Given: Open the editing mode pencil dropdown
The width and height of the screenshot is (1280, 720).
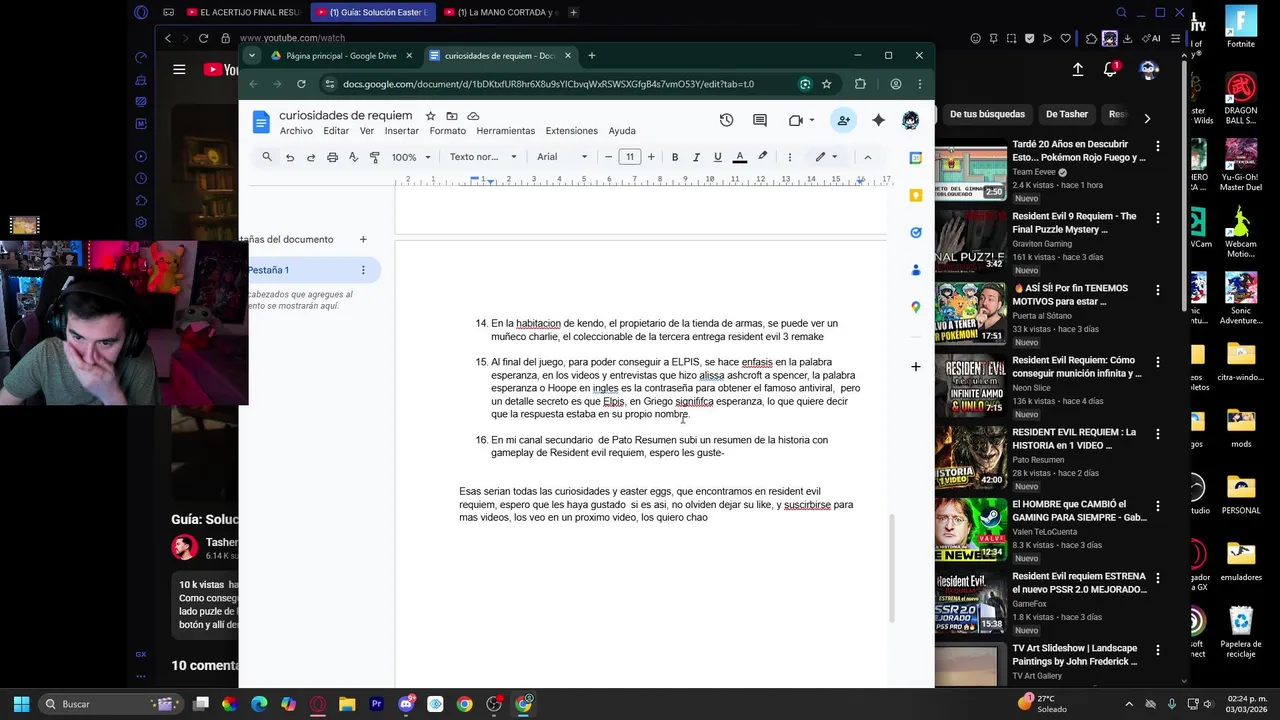Looking at the screenshot, I should click(826, 157).
